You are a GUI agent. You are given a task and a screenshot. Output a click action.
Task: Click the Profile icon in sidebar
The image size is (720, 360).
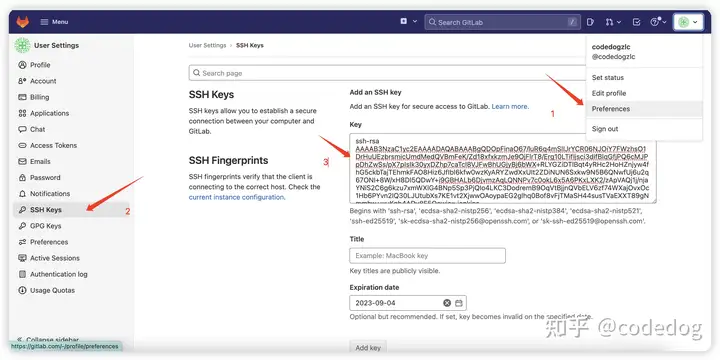pos(22,65)
